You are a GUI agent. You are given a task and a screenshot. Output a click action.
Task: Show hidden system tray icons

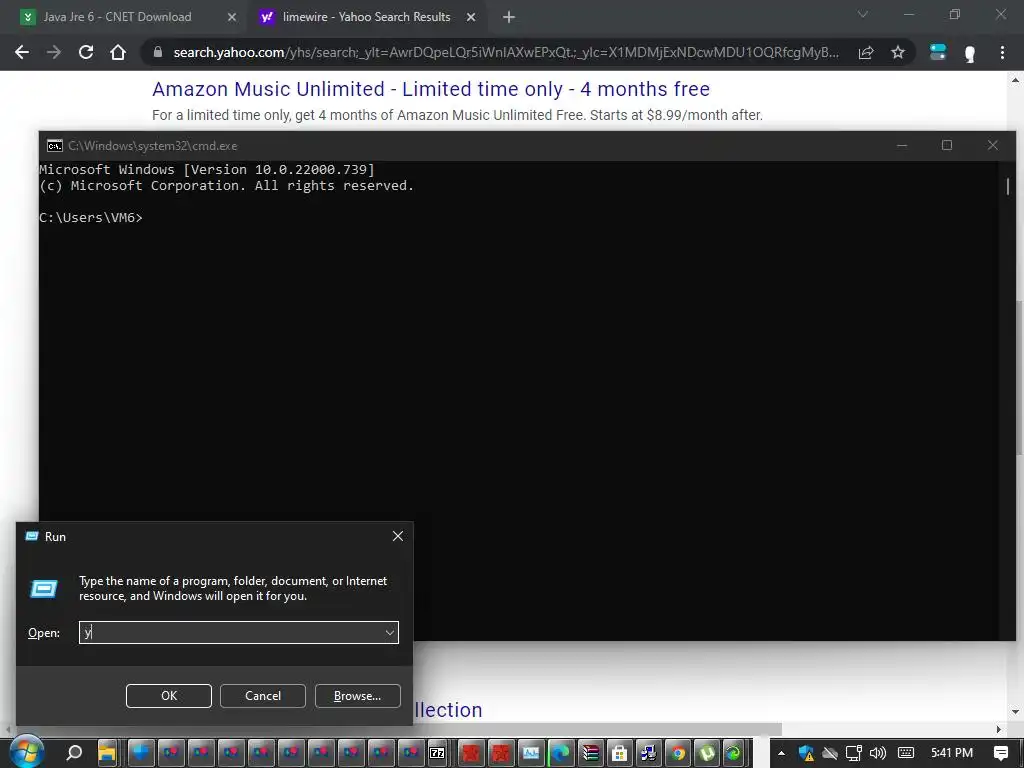click(x=781, y=753)
